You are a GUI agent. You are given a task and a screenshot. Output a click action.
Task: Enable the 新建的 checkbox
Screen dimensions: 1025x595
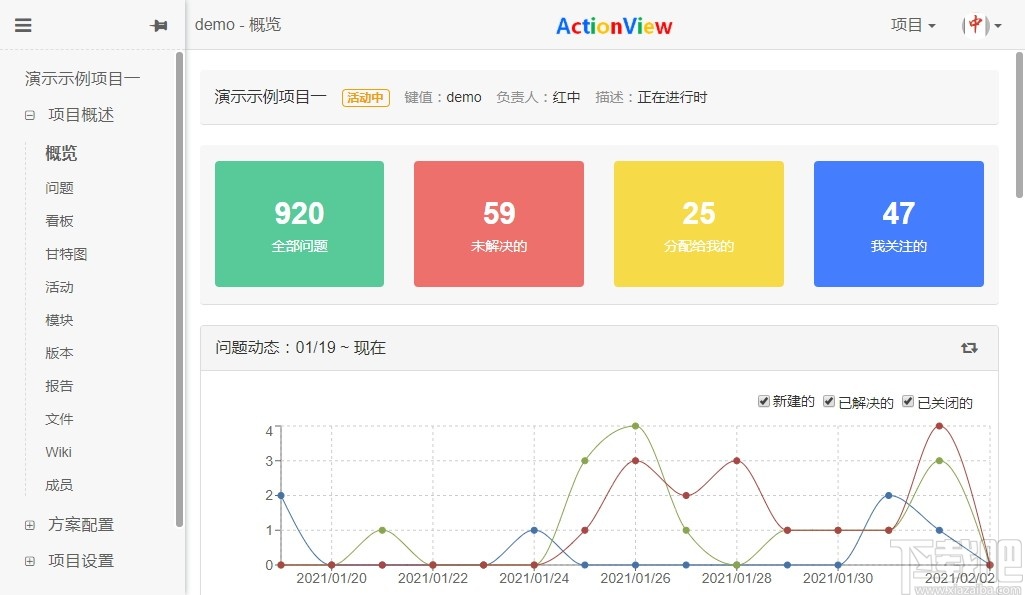pyautogui.click(x=763, y=400)
